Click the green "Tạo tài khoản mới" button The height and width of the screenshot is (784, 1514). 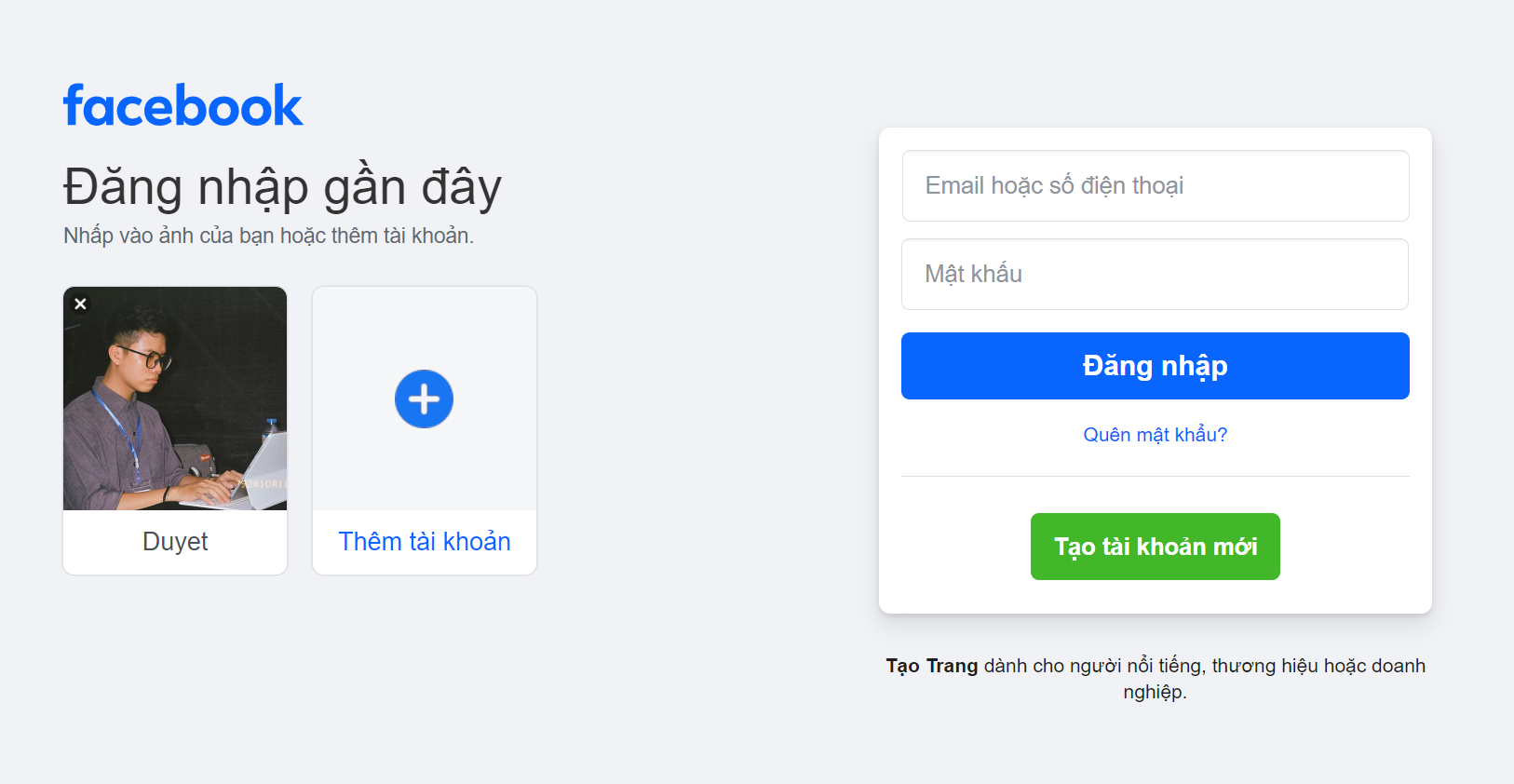(1155, 547)
